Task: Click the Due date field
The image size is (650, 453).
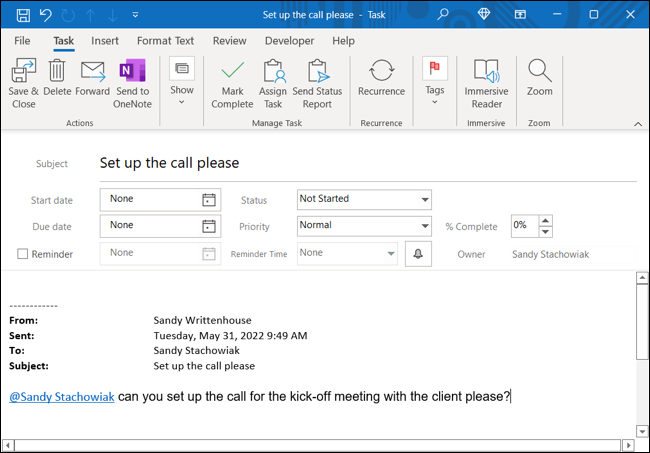Action: (160, 226)
